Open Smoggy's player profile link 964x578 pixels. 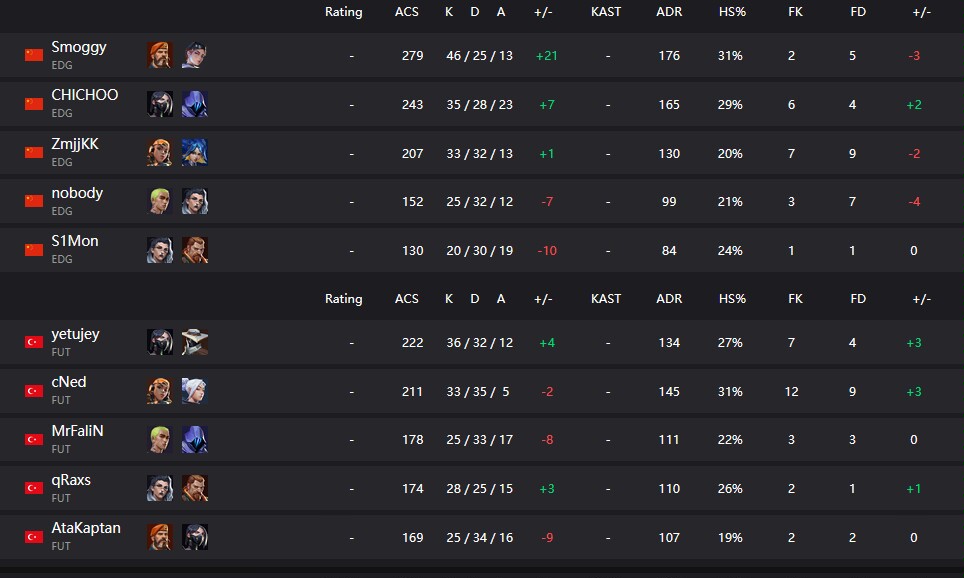pyautogui.click(x=78, y=47)
